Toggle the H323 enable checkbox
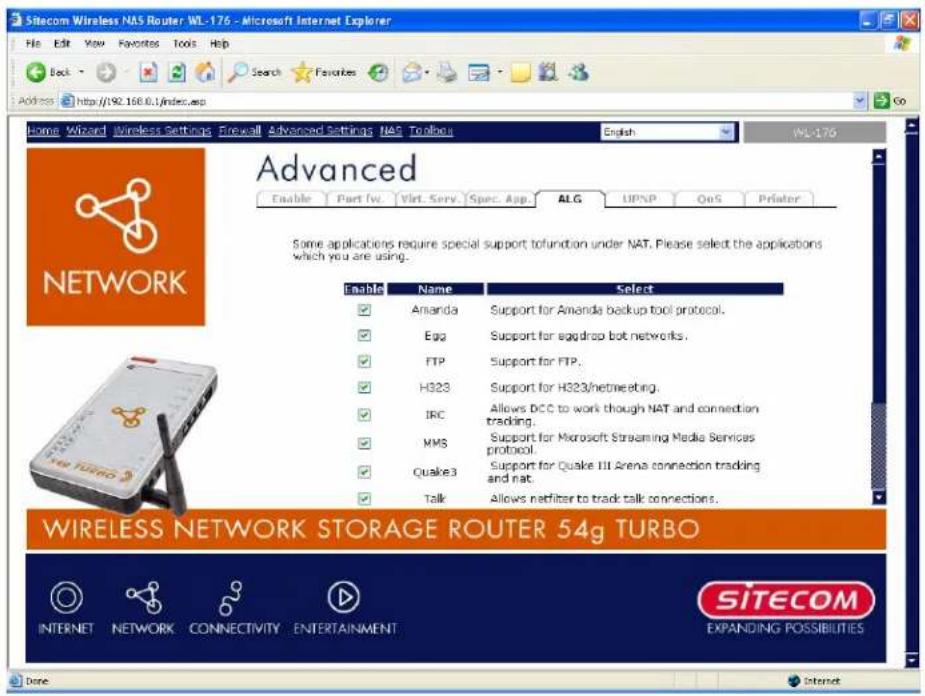Image resolution: width=925 pixels, height=696 pixels. coord(365,388)
